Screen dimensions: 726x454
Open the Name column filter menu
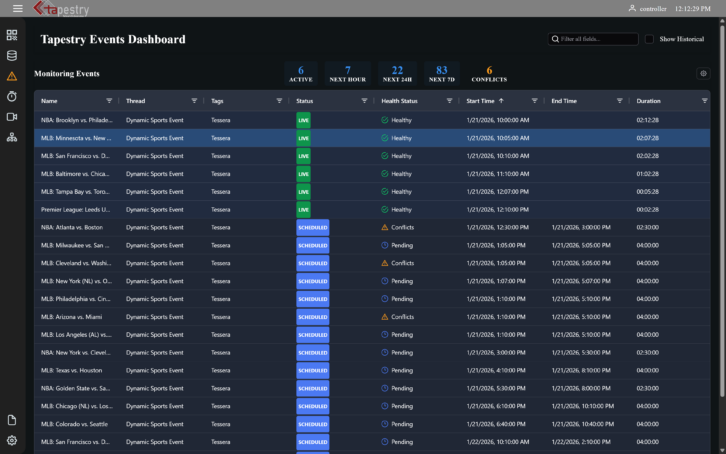(x=109, y=101)
